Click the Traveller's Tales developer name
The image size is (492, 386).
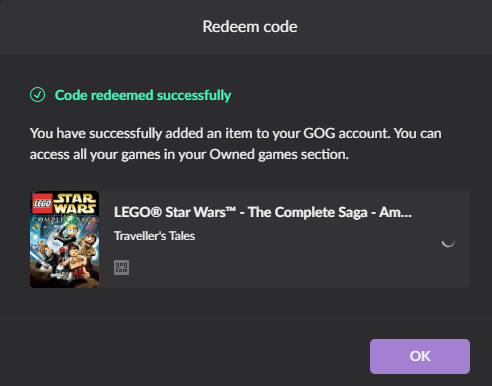(154, 236)
